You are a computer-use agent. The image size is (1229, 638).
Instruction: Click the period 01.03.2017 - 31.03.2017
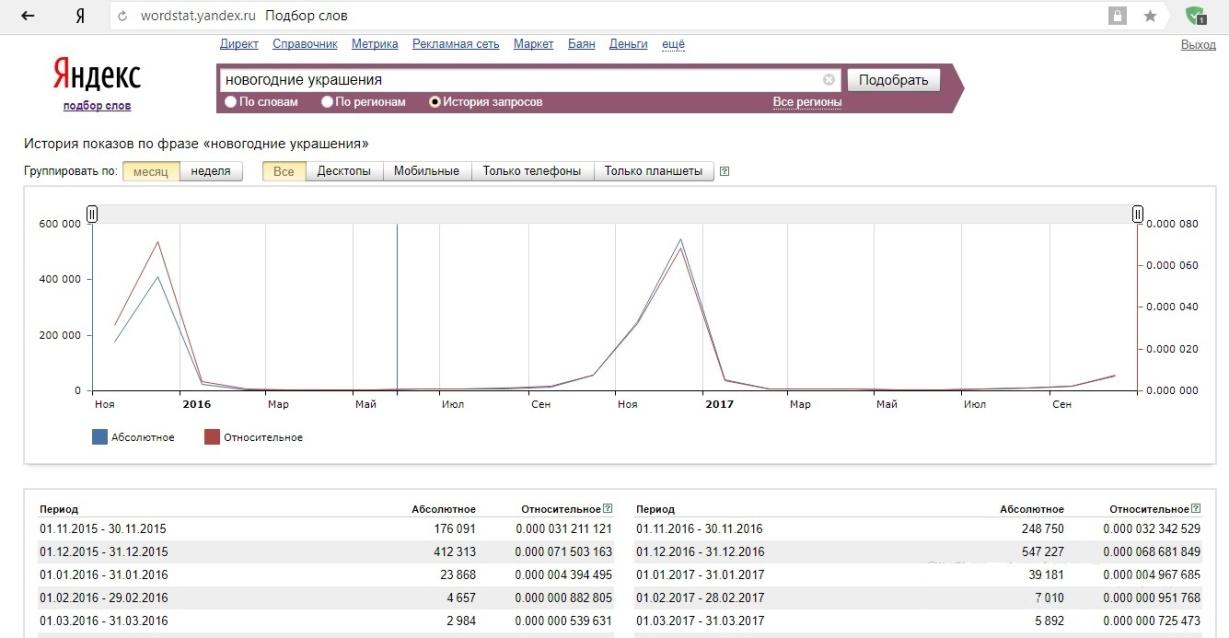pos(699,620)
